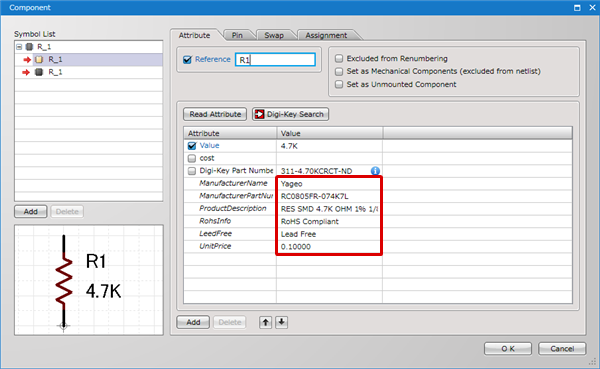
Task: Check Set as Unmounted Component option
Action: (x=339, y=84)
